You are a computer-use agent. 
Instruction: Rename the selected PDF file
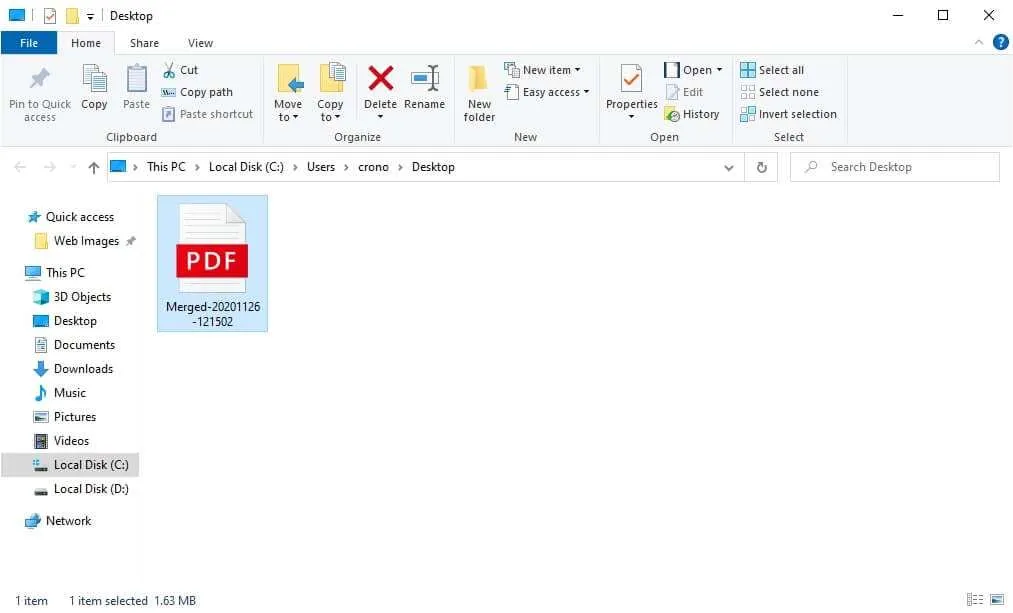pyautogui.click(x=424, y=87)
